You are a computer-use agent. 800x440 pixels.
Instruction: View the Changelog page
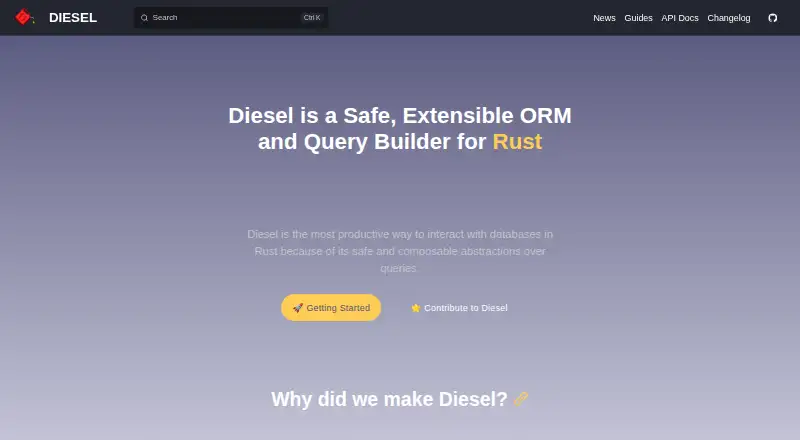[x=729, y=18]
